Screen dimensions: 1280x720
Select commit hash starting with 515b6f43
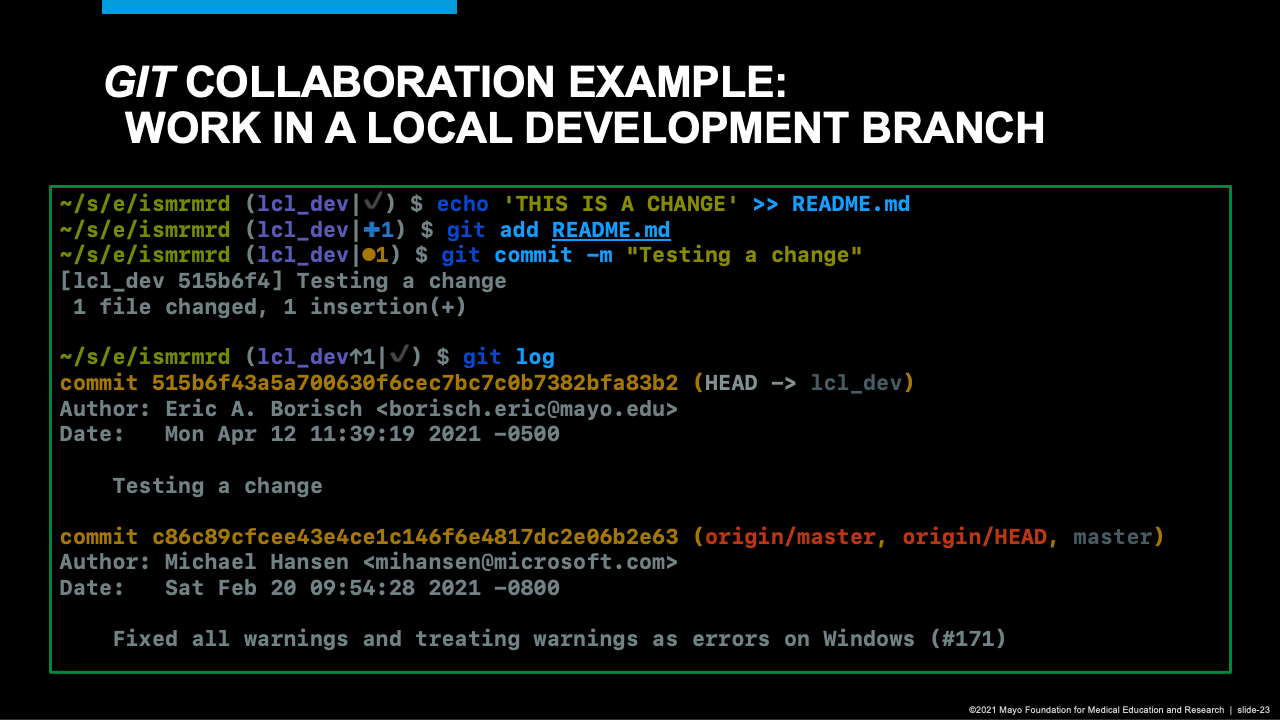pos(415,383)
